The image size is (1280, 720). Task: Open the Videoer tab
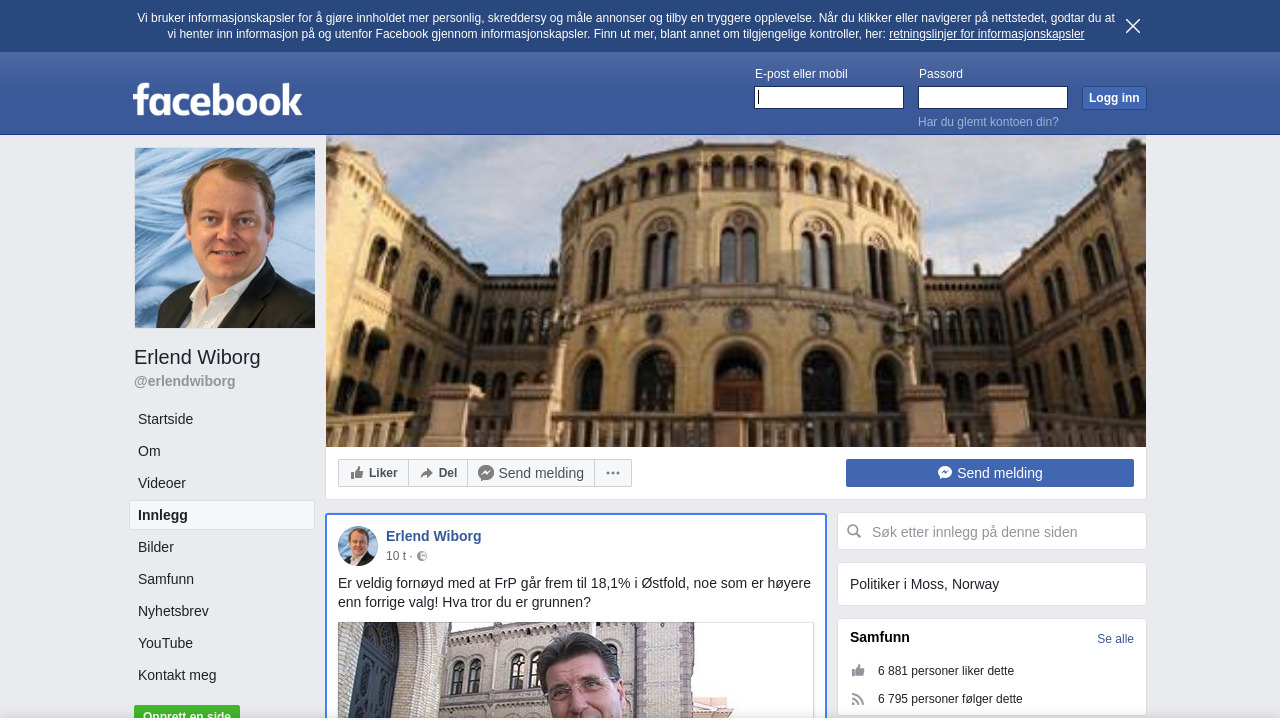(x=222, y=483)
